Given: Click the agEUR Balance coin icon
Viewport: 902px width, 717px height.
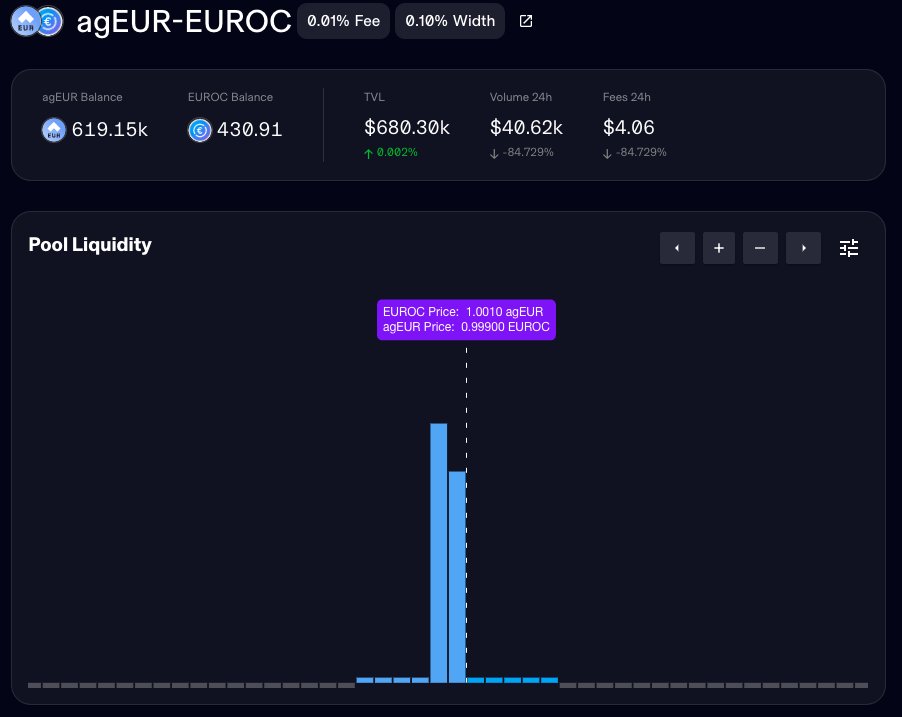Looking at the screenshot, I should tap(53, 130).
